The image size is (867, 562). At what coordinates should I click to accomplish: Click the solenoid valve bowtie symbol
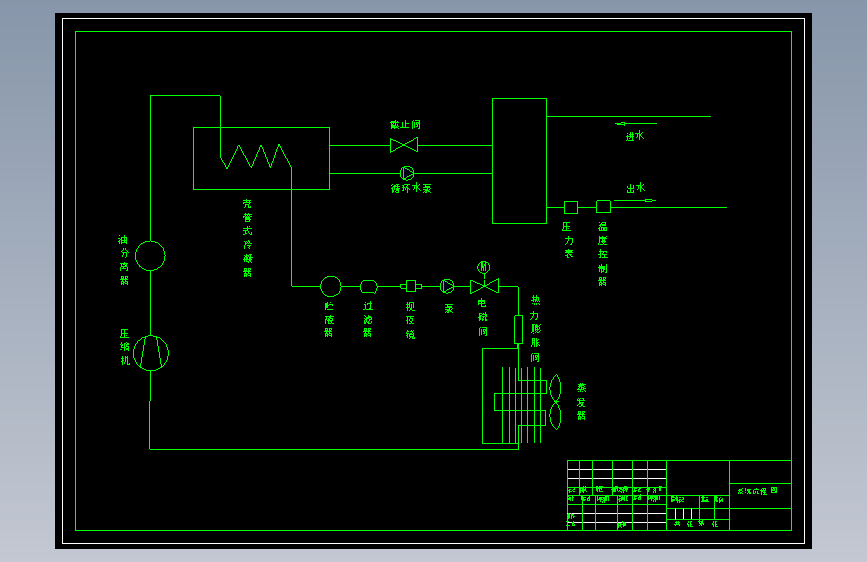[x=484, y=286]
